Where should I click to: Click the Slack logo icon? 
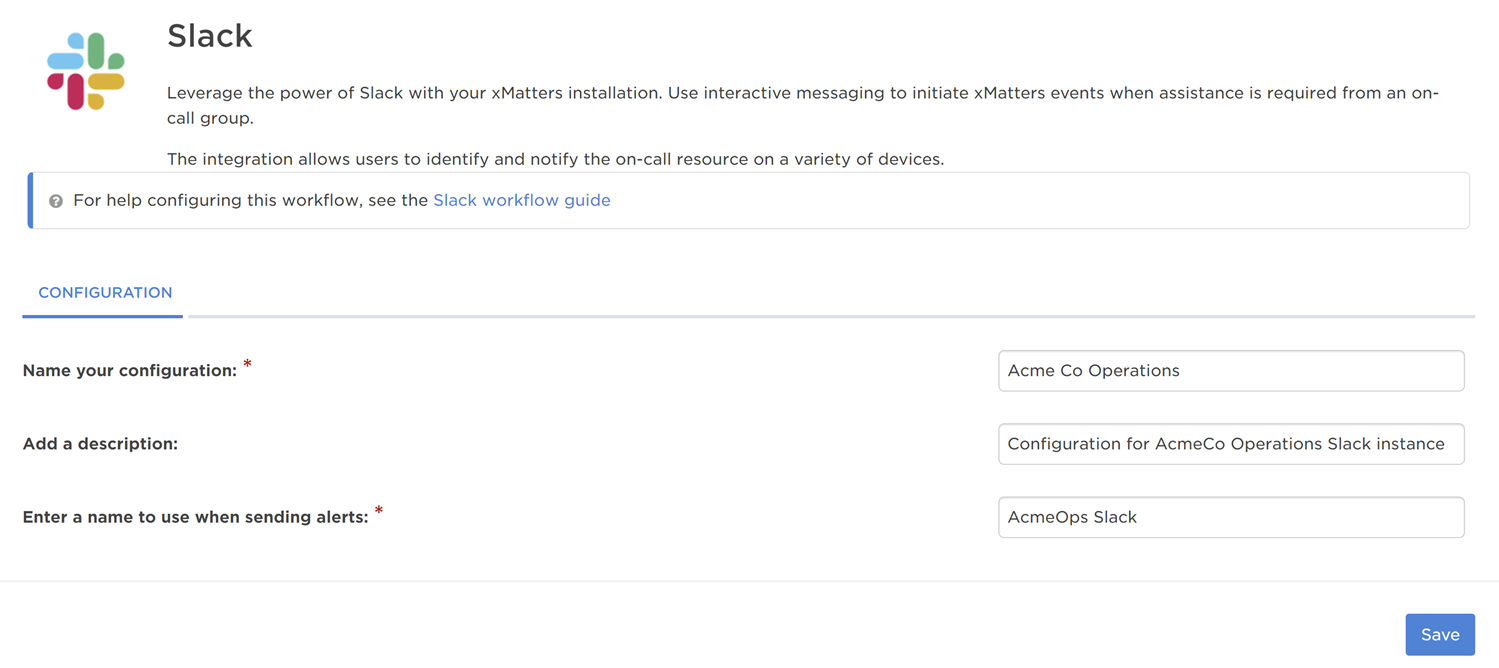point(86,71)
